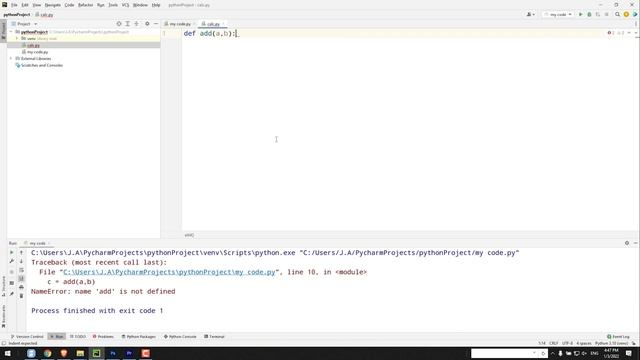Viewport: 640px width, 360px height.
Task: Expand External Libraries node
Action: [x=11, y=59]
